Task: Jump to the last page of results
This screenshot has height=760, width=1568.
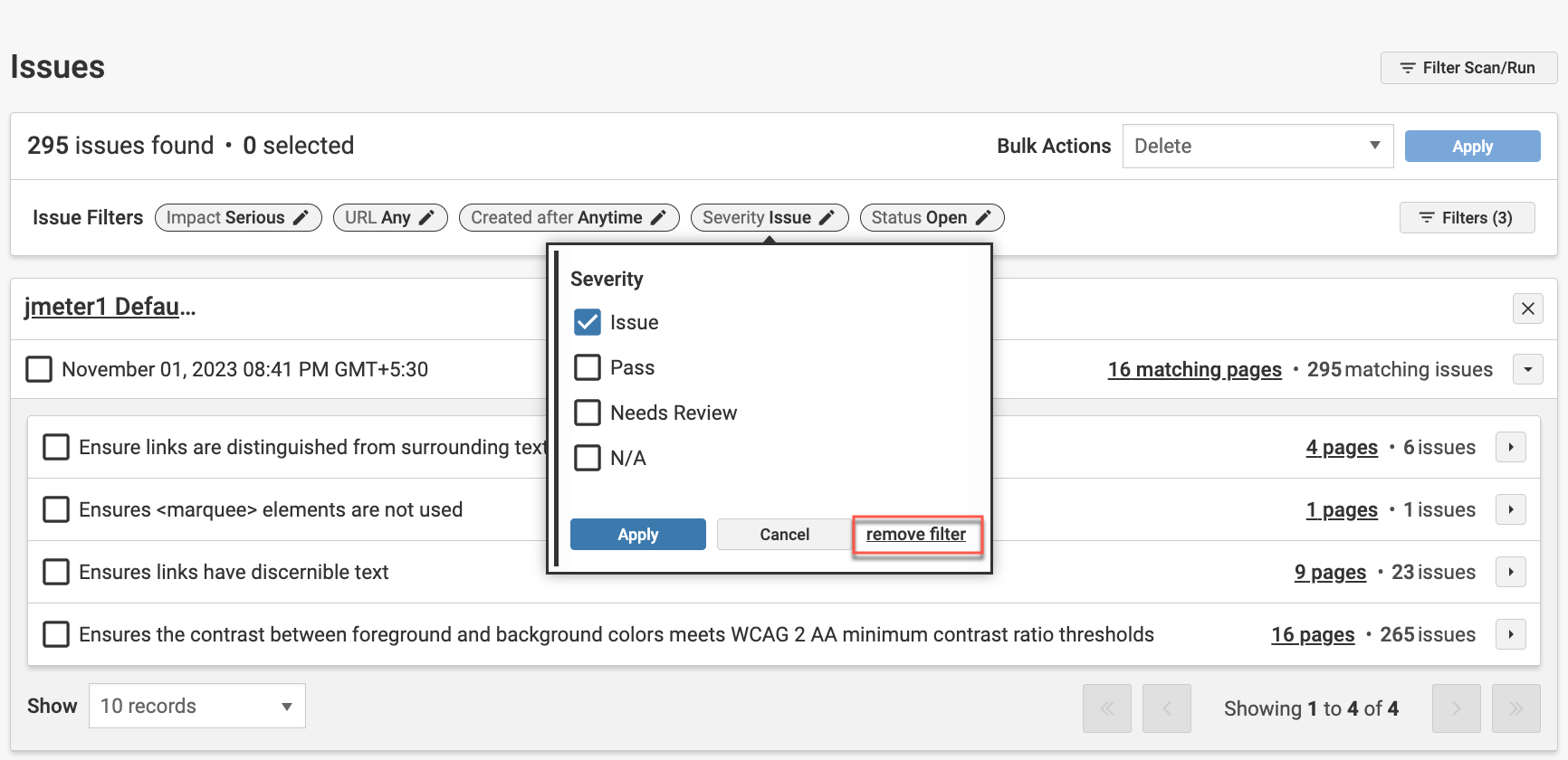Action: click(1515, 708)
